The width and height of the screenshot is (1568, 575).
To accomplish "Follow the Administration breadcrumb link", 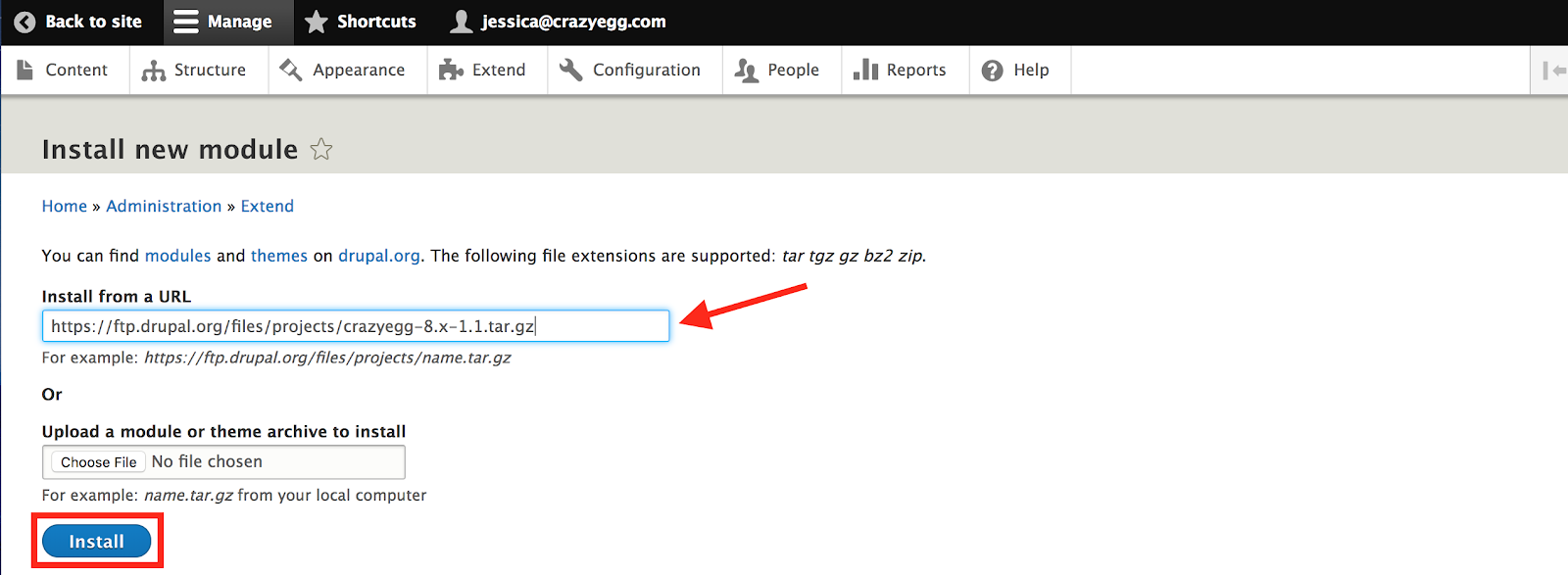I will [x=164, y=206].
